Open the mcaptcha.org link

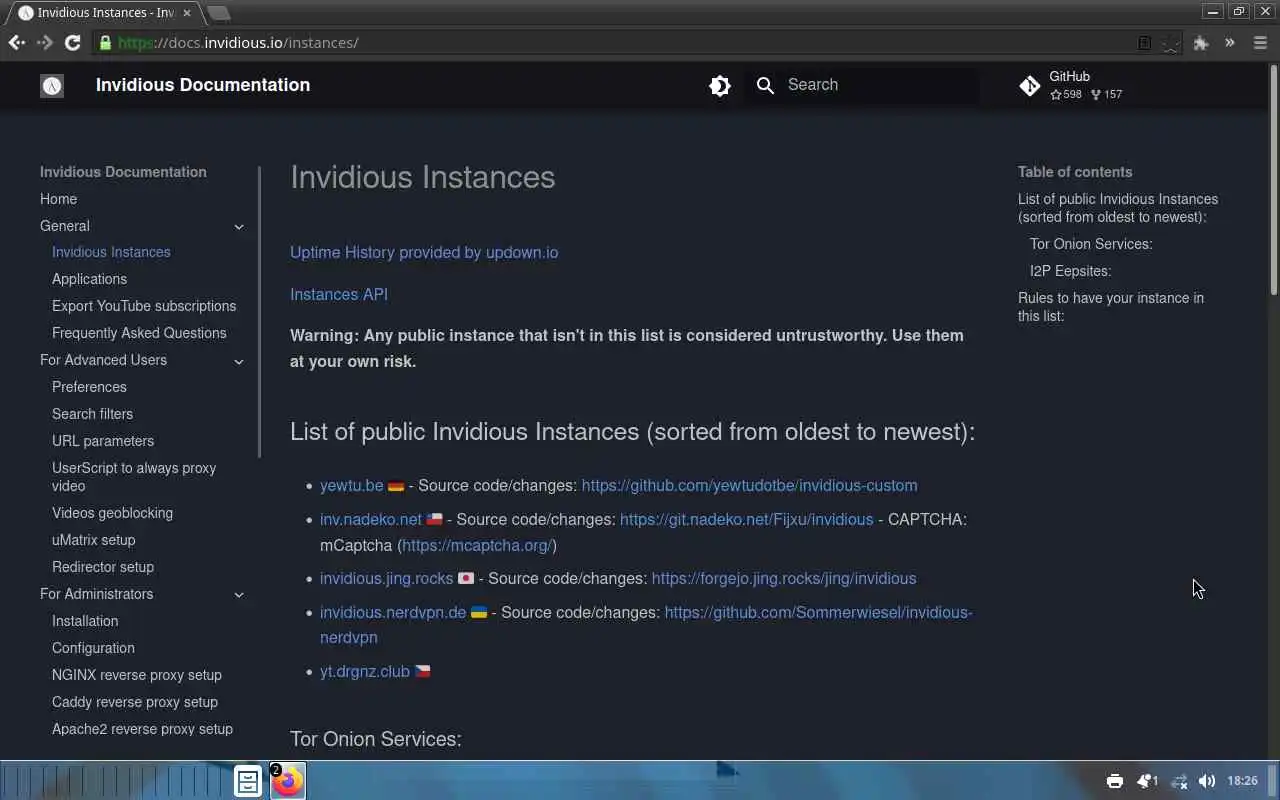(x=477, y=545)
